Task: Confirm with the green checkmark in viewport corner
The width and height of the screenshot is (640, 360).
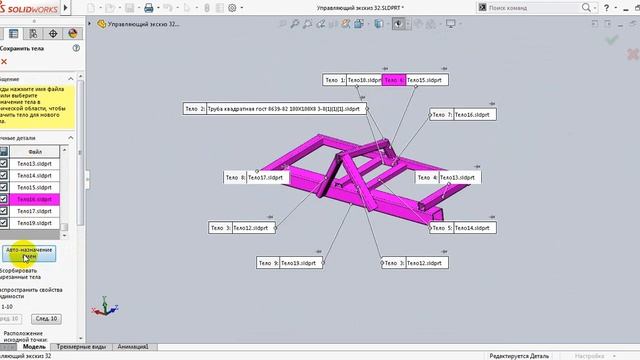Action: [x=612, y=40]
